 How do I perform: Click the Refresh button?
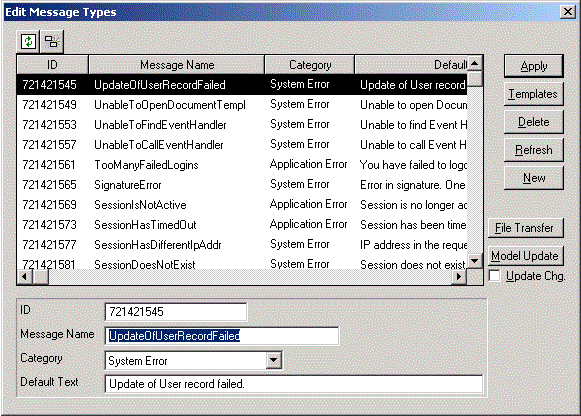point(534,150)
